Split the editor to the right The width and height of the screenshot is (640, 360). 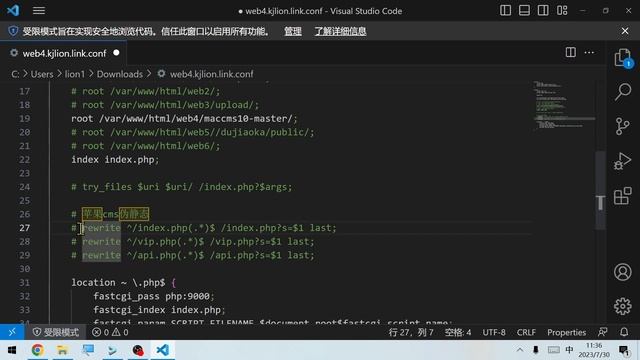tap(571, 52)
